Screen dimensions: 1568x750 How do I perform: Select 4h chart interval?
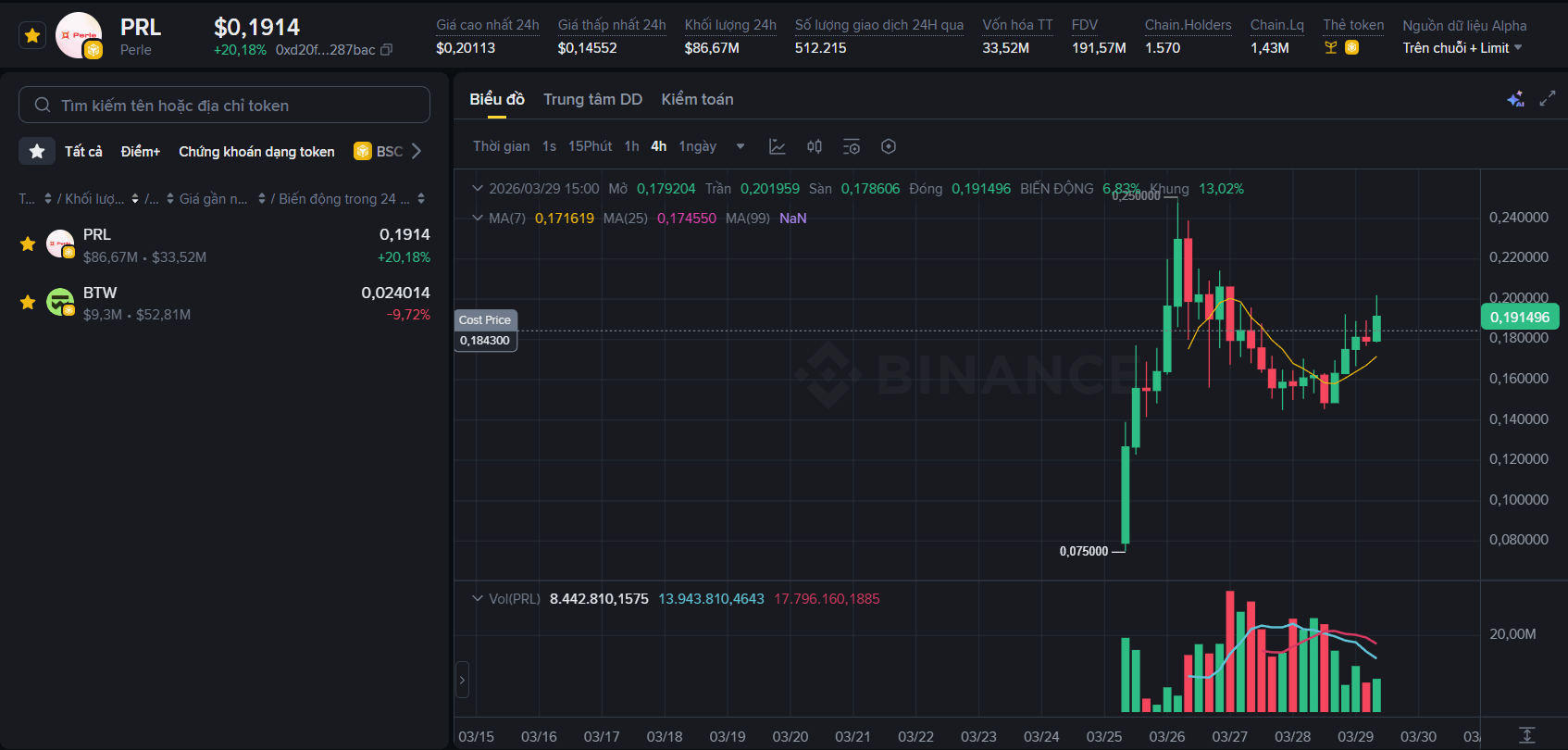pos(658,146)
